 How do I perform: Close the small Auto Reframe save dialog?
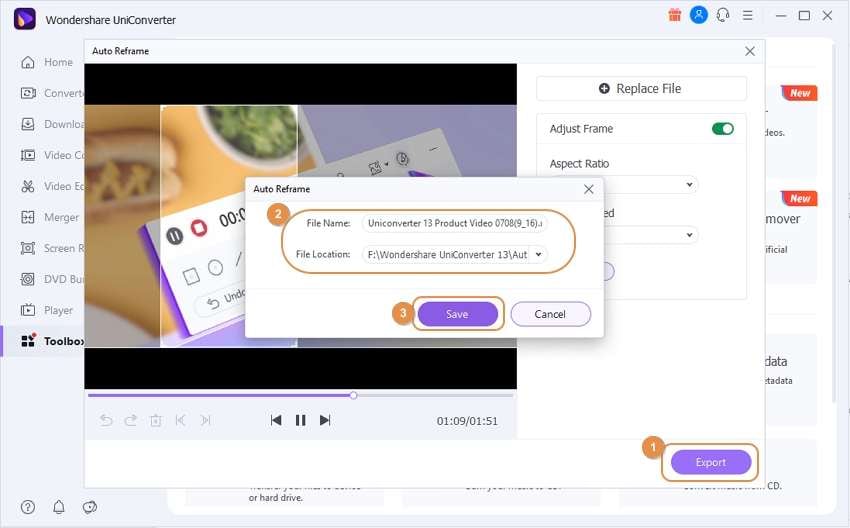coord(589,189)
